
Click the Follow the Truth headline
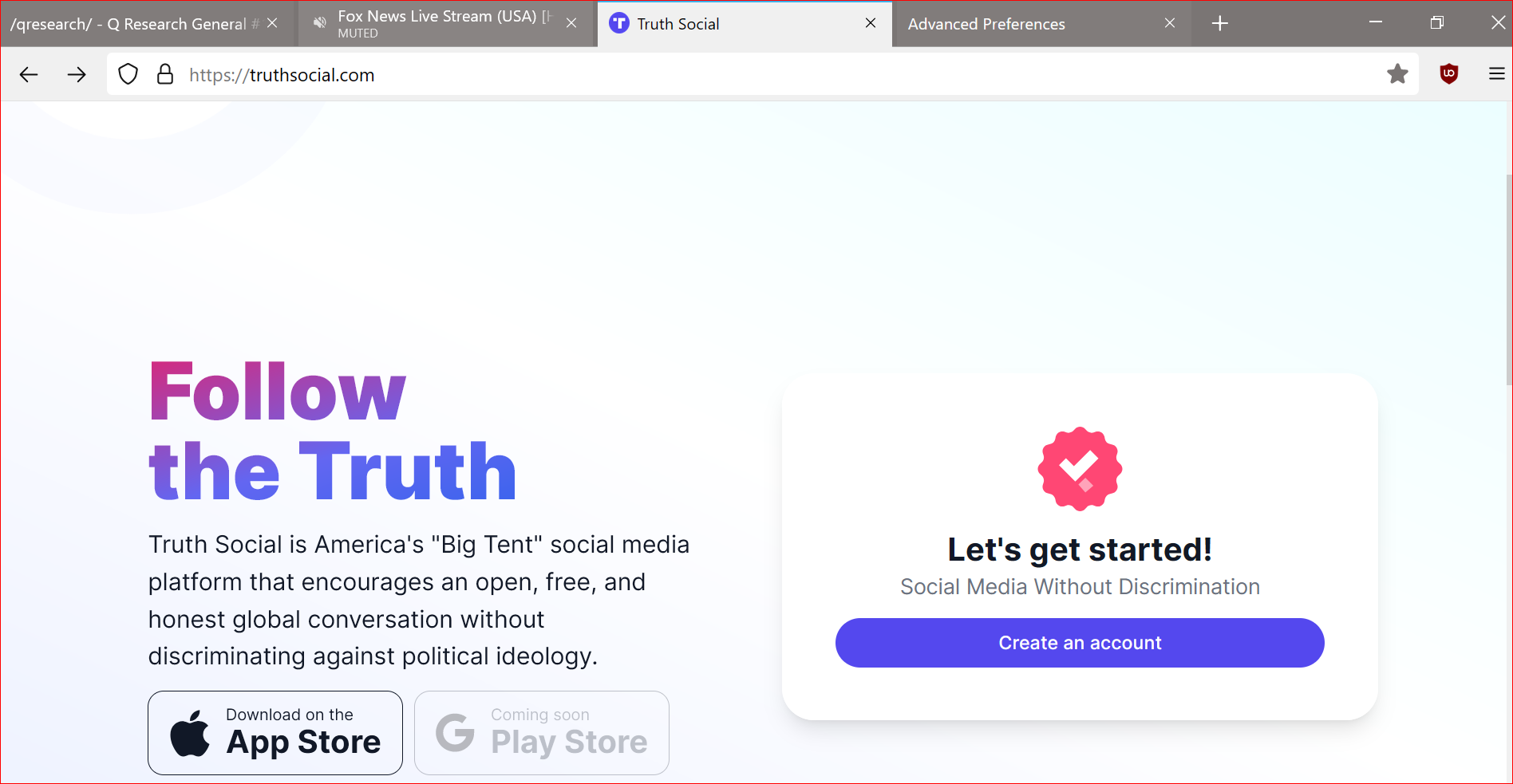333,431
